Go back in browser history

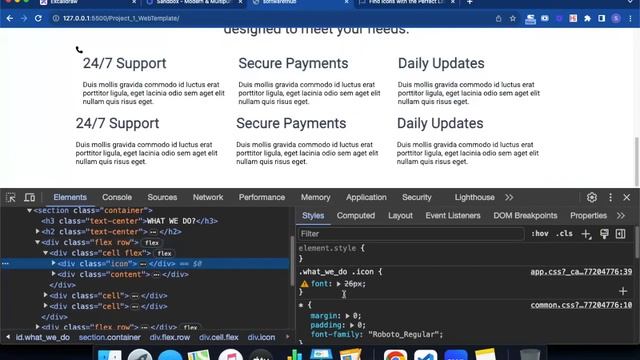pos(10,18)
